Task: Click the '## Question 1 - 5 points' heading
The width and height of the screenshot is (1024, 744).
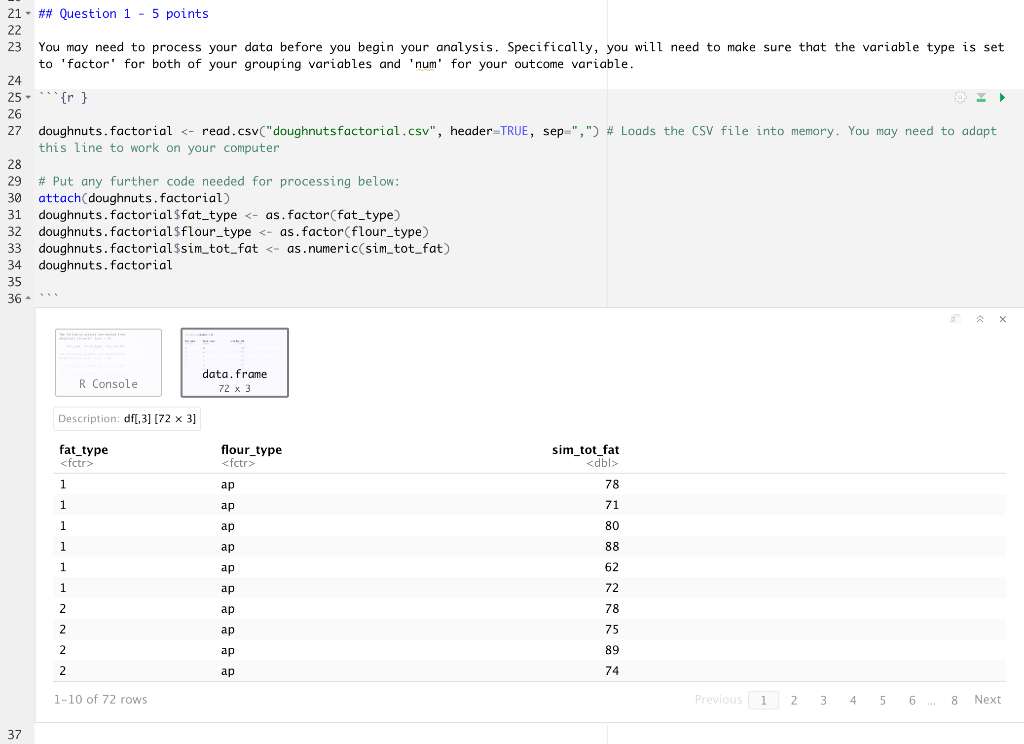Action: (123, 14)
